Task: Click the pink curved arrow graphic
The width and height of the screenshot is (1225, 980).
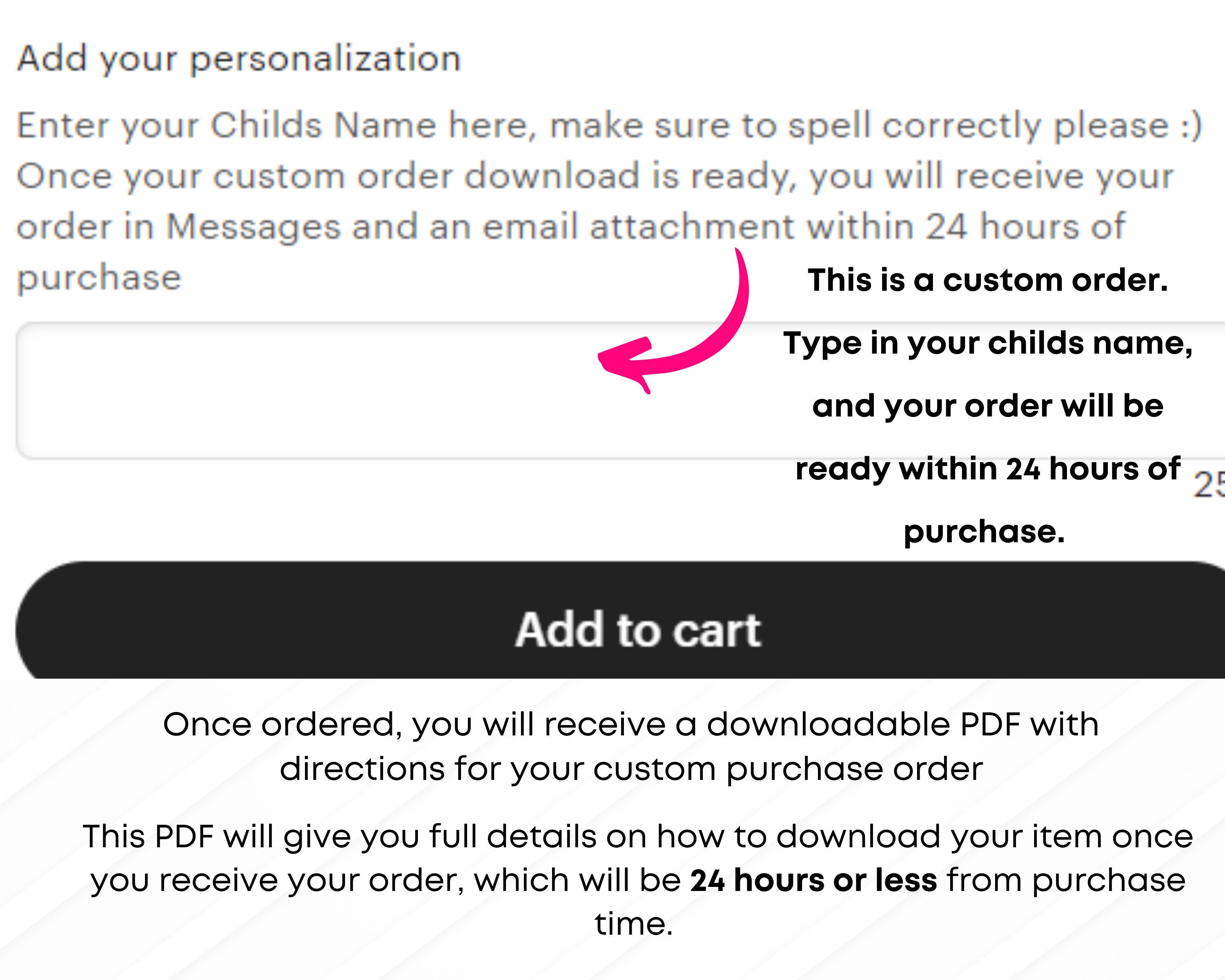Action: coord(674,321)
